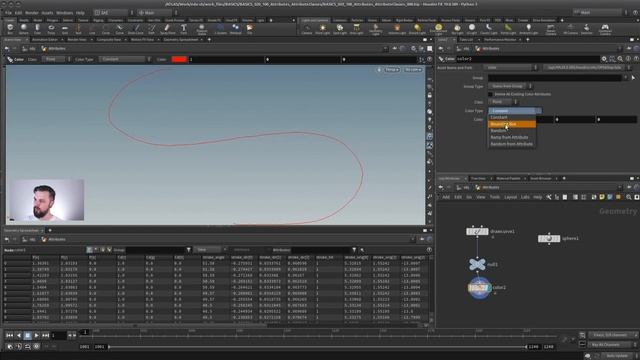The image size is (640, 360).
Task: Toggle Delete All Existing Color Attributes checkbox
Action: click(491, 94)
